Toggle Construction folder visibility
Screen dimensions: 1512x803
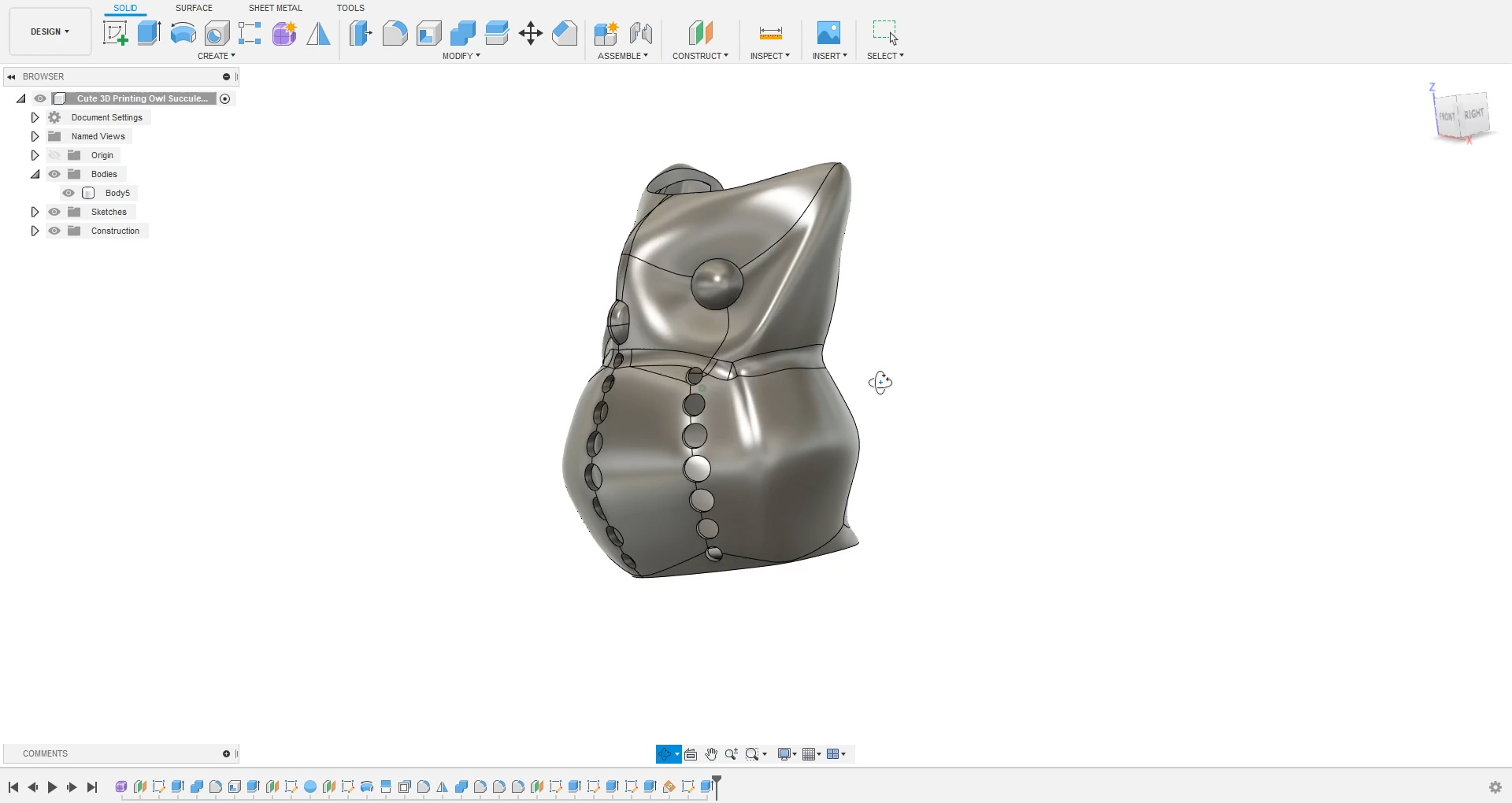click(x=54, y=231)
